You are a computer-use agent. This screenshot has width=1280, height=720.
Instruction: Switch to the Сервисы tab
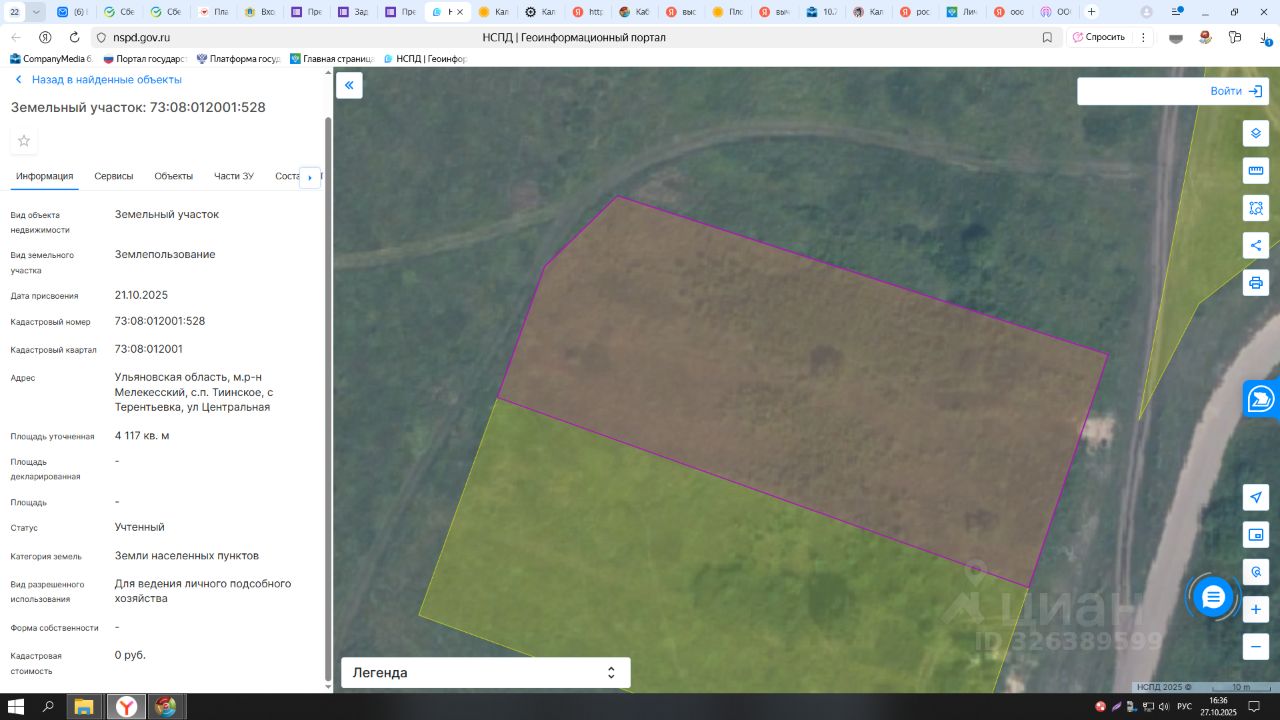point(113,176)
